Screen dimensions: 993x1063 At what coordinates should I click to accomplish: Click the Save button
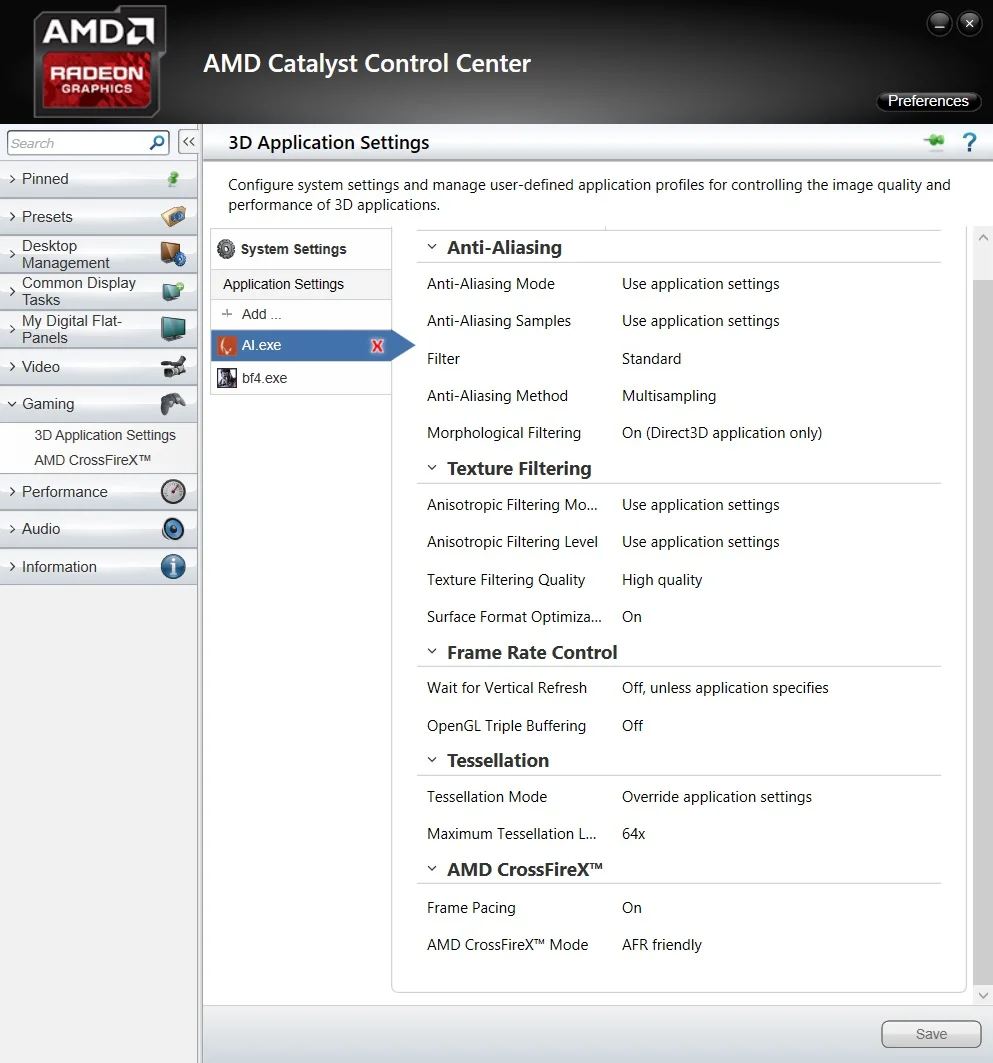coord(931,1034)
